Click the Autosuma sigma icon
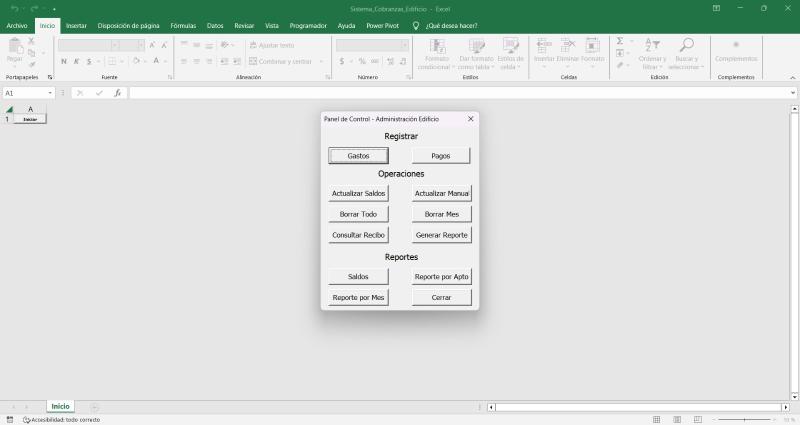Viewport: 800px width, 425px height. point(620,41)
